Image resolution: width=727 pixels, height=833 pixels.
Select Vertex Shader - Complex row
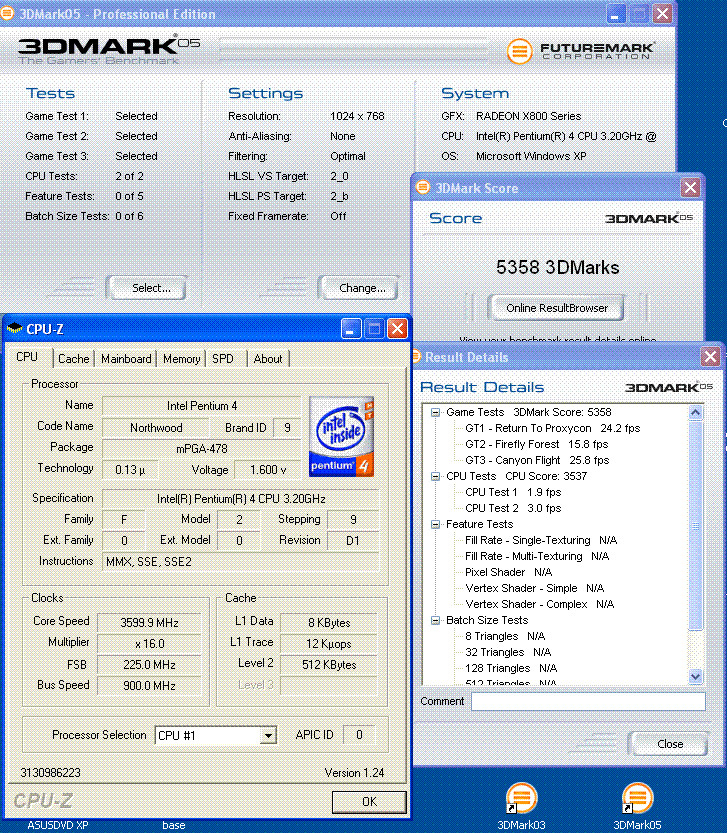pyautogui.click(x=539, y=604)
